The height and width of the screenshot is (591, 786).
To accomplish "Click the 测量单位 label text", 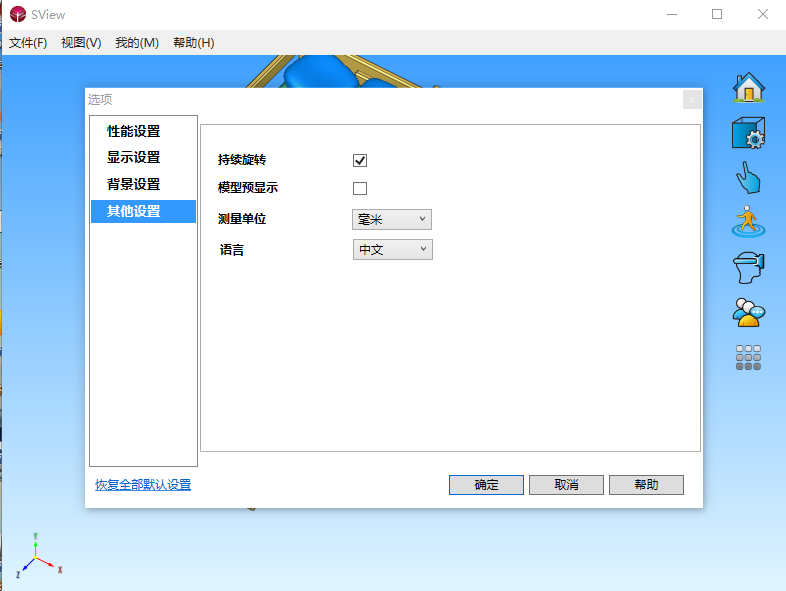I will (x=242, y=219).
